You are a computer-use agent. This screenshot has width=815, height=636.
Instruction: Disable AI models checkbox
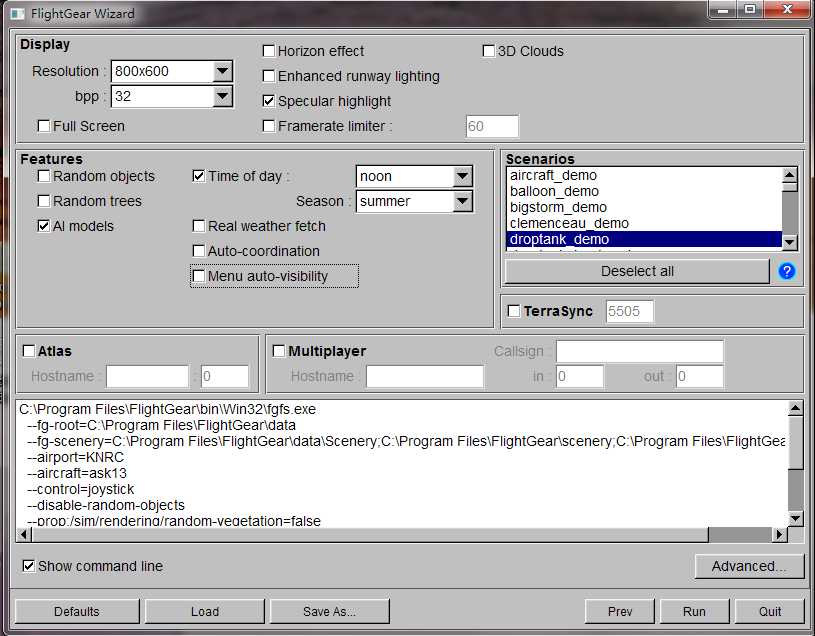(x=44, y=226)
